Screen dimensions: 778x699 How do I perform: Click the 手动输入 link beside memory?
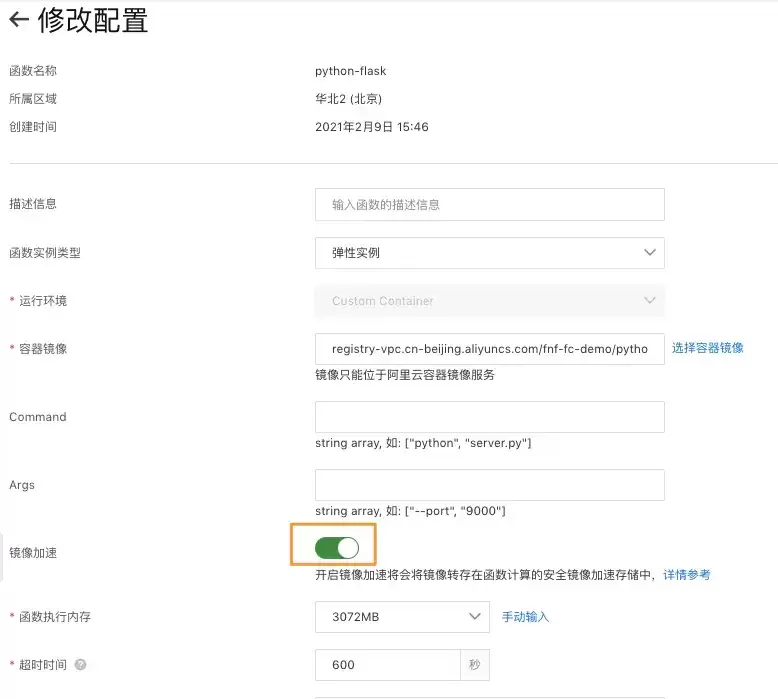[x=525, y=617]
